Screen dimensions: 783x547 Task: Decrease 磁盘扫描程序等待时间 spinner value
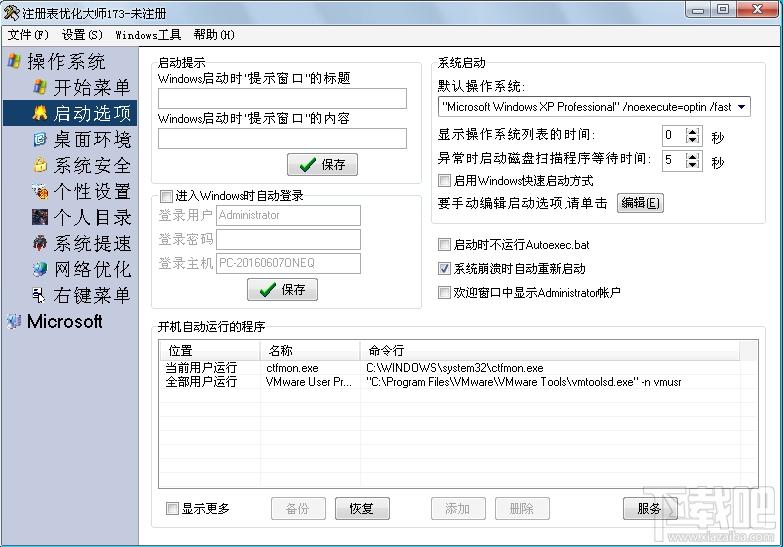click(692, 164)
